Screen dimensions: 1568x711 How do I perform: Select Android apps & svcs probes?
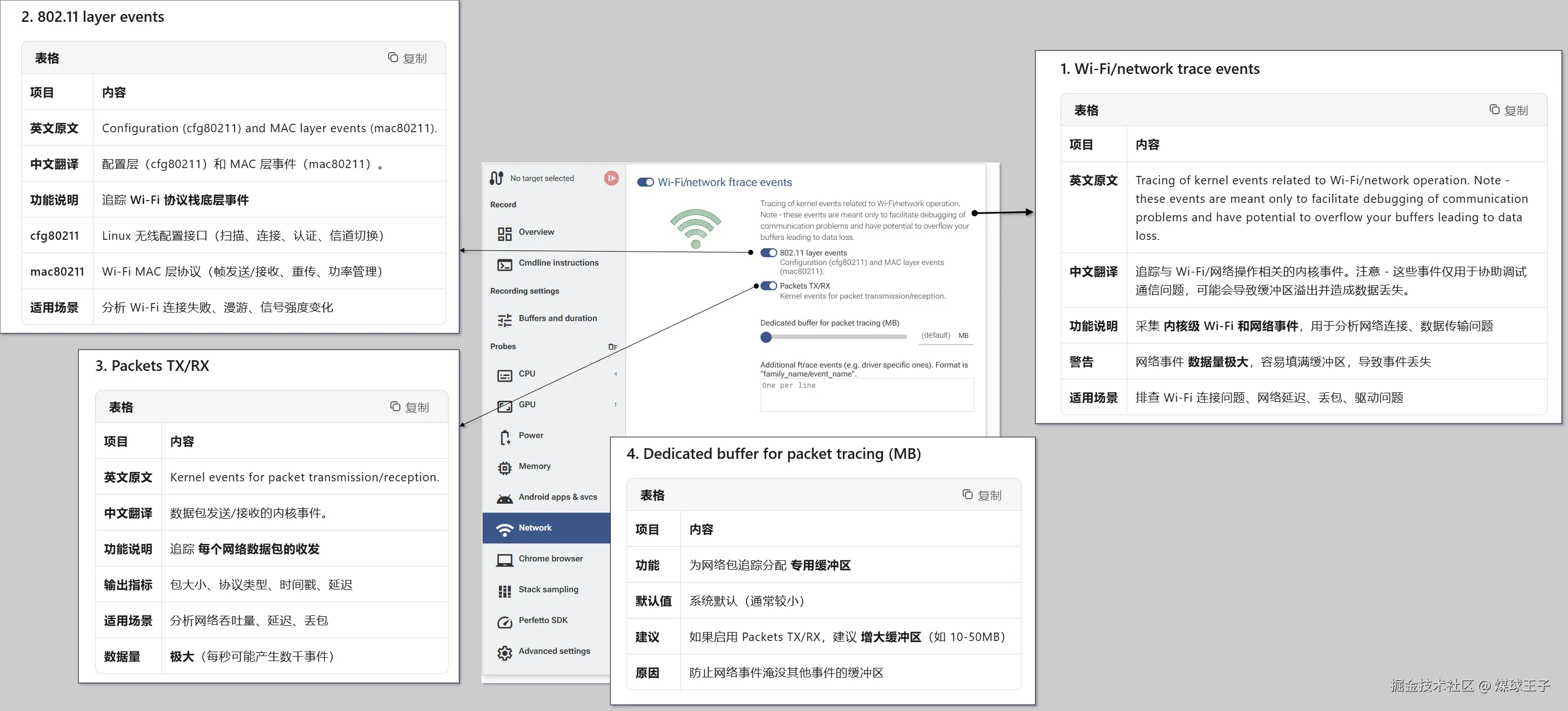point(557,497)
